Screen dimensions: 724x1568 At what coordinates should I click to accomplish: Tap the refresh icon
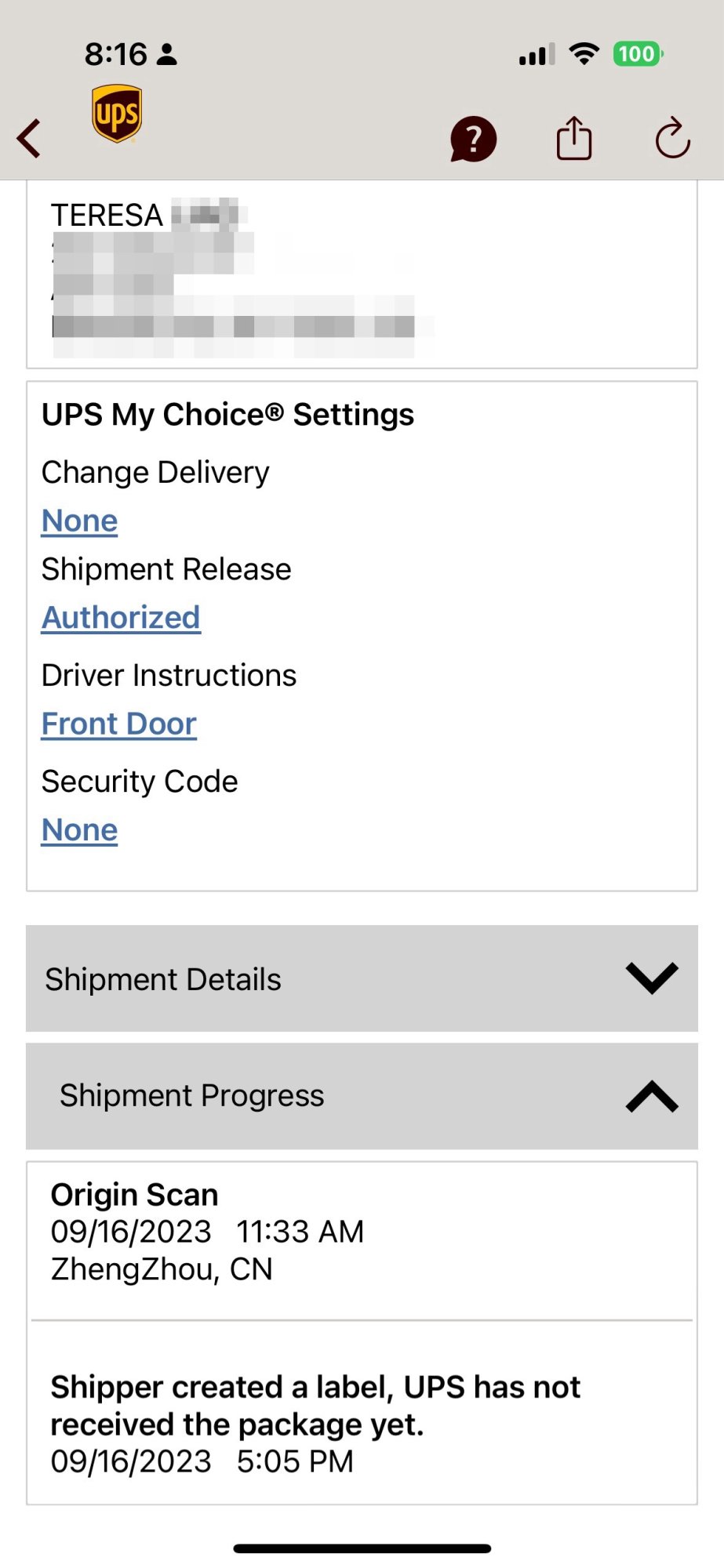coord(672,139)
